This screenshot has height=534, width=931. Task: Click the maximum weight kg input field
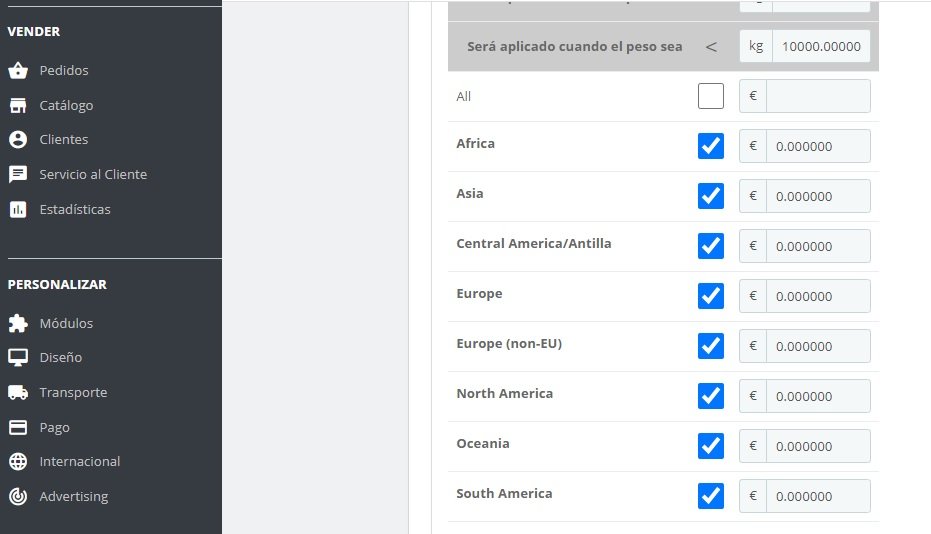click(x=820, y=46)
